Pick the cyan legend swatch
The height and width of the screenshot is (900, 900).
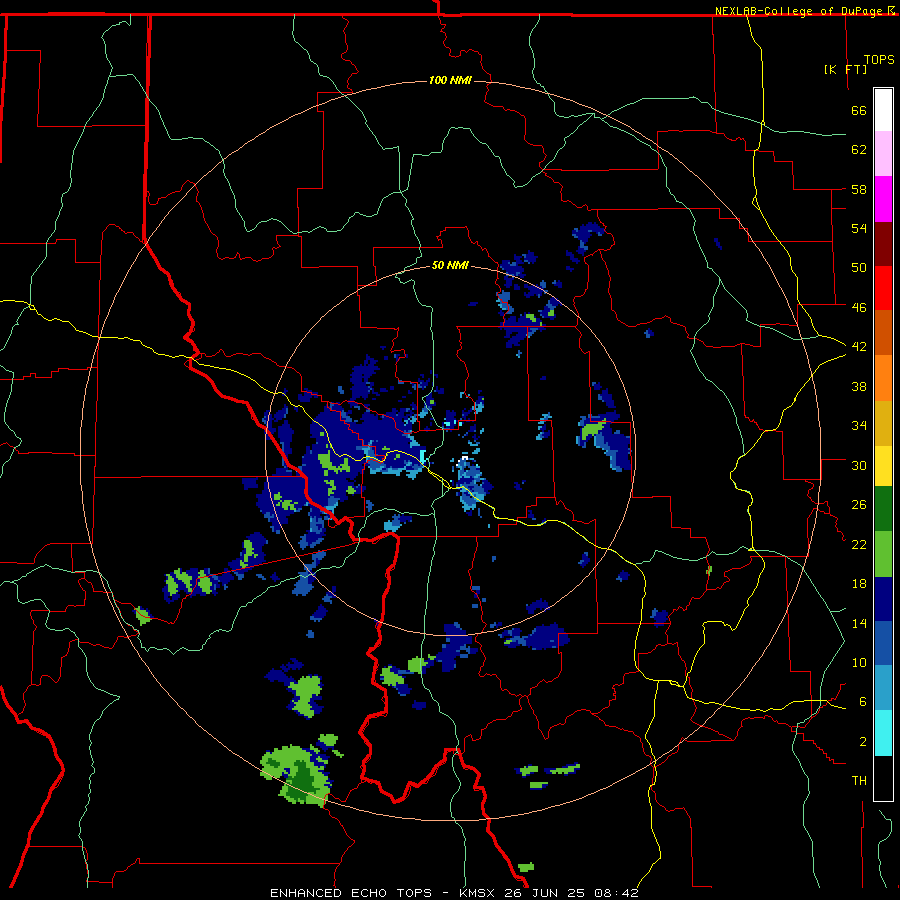[x=883, y=733]
